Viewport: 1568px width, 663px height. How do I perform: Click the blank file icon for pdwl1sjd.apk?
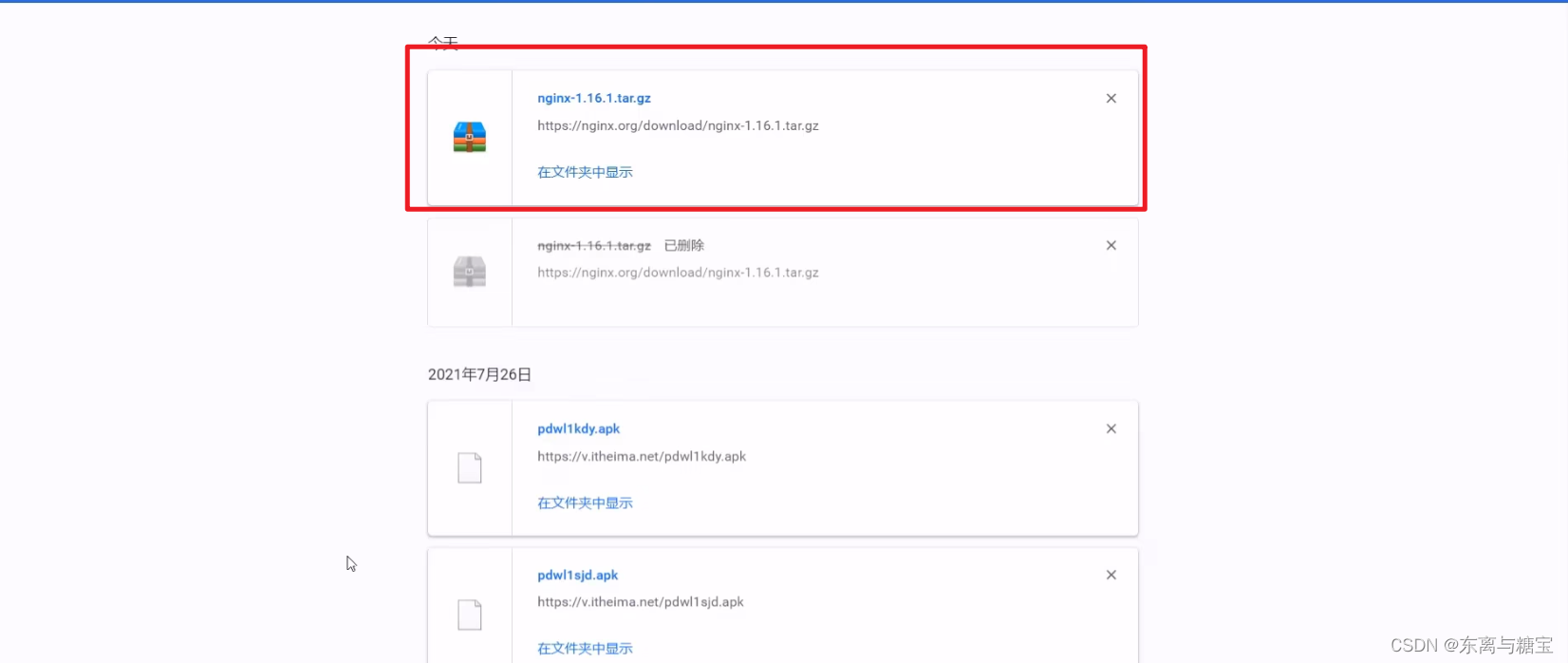[469, 615]
